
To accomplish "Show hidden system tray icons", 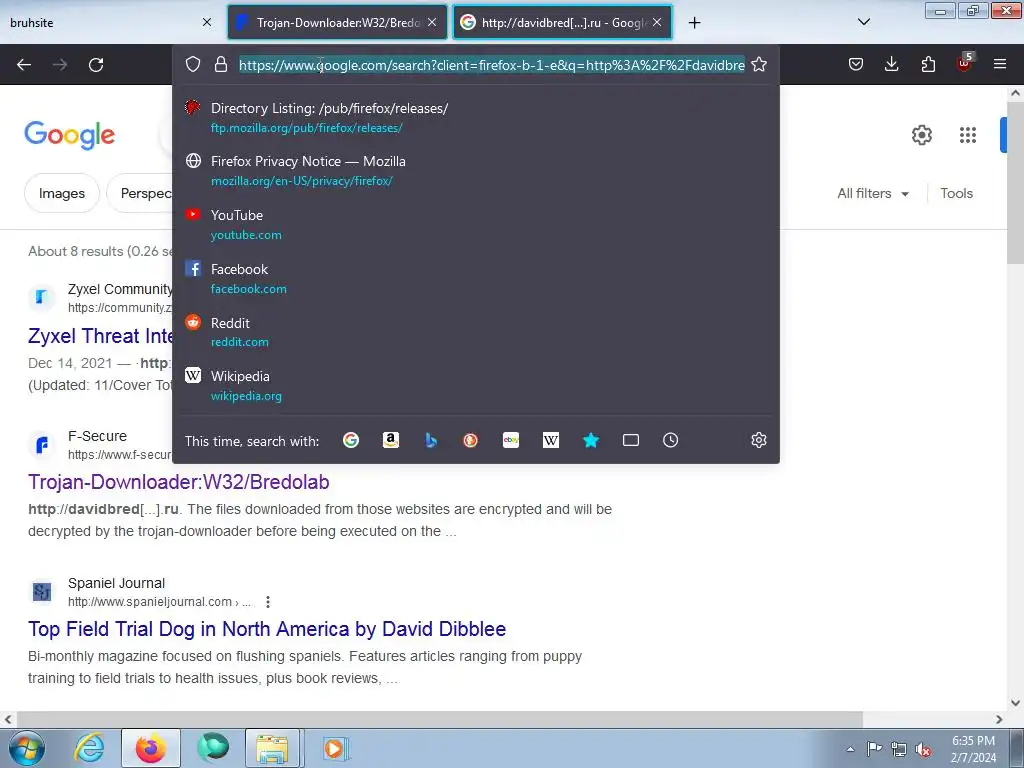I will 850,749.
